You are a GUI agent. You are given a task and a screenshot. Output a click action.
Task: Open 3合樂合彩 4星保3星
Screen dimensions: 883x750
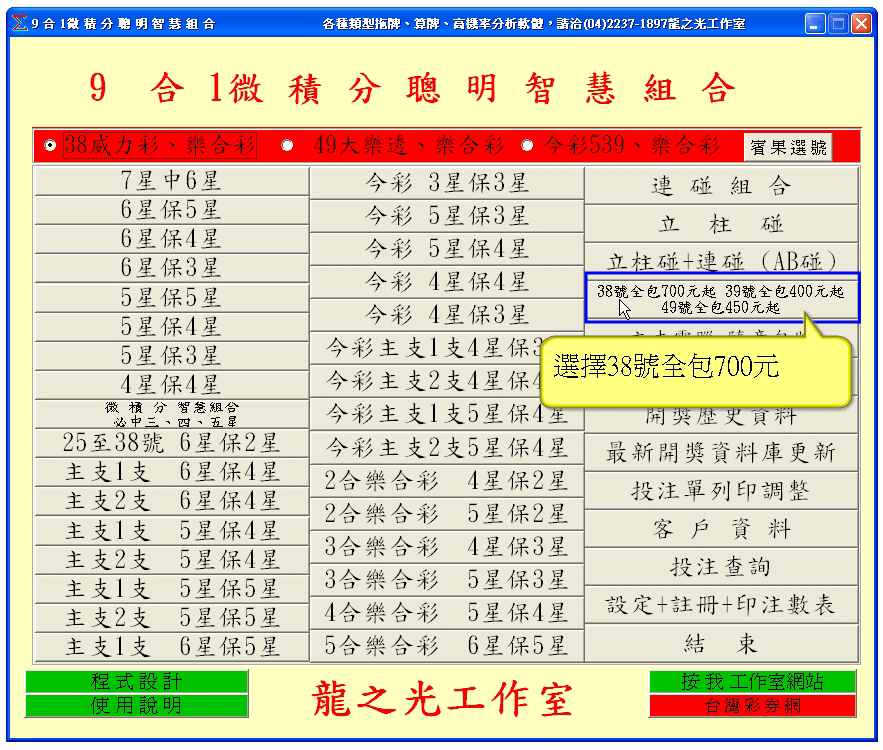coord(447,547)
